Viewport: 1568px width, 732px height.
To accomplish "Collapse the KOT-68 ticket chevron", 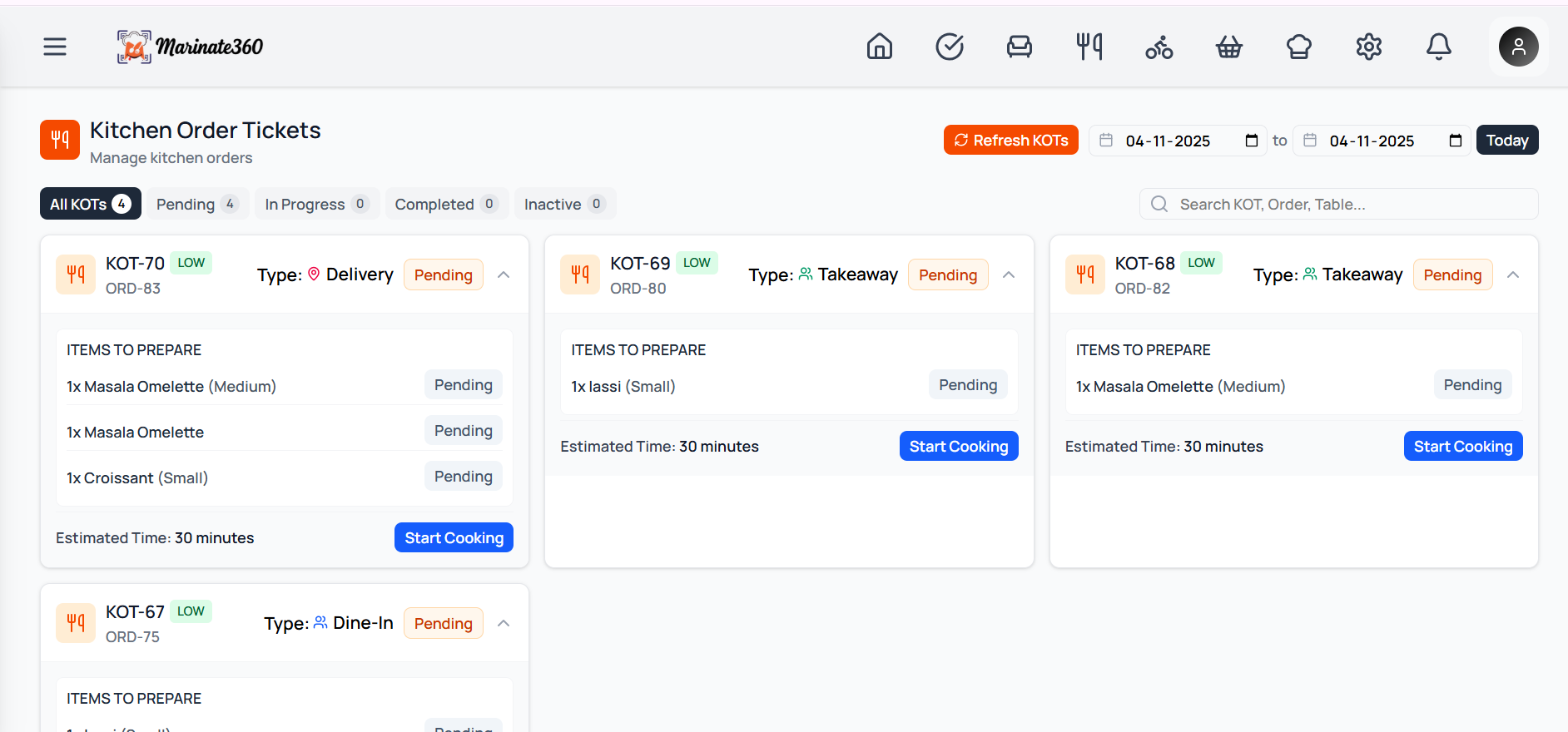I will coord(1513,275).
